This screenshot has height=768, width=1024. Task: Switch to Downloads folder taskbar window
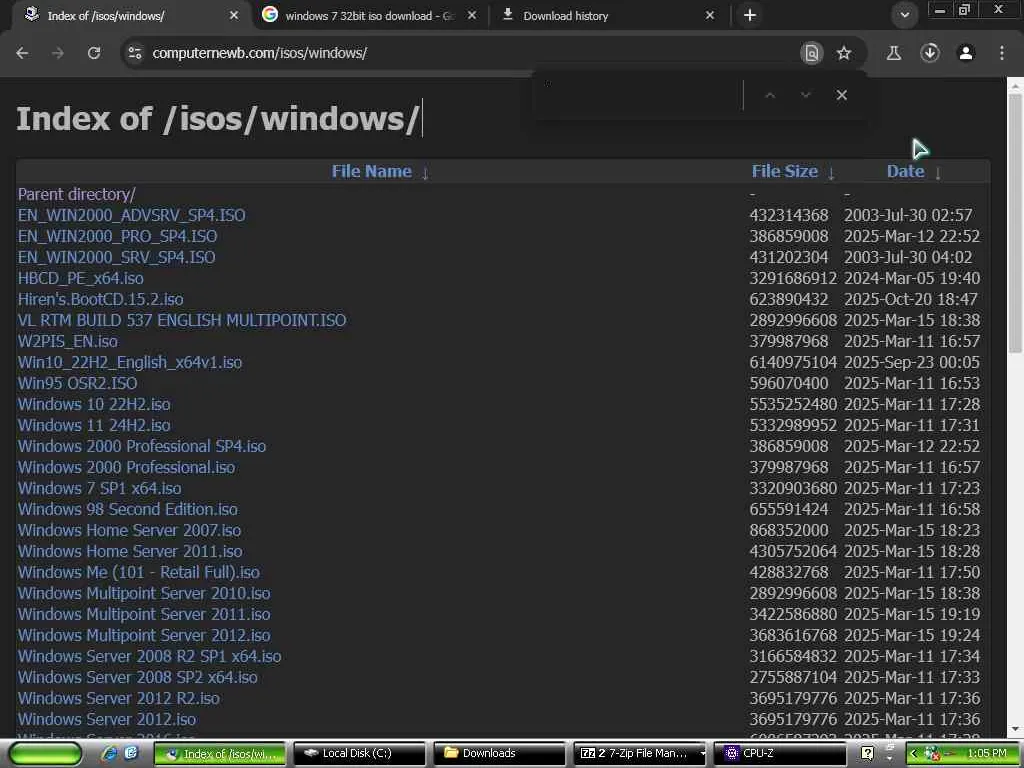click(x=500, y=754)
